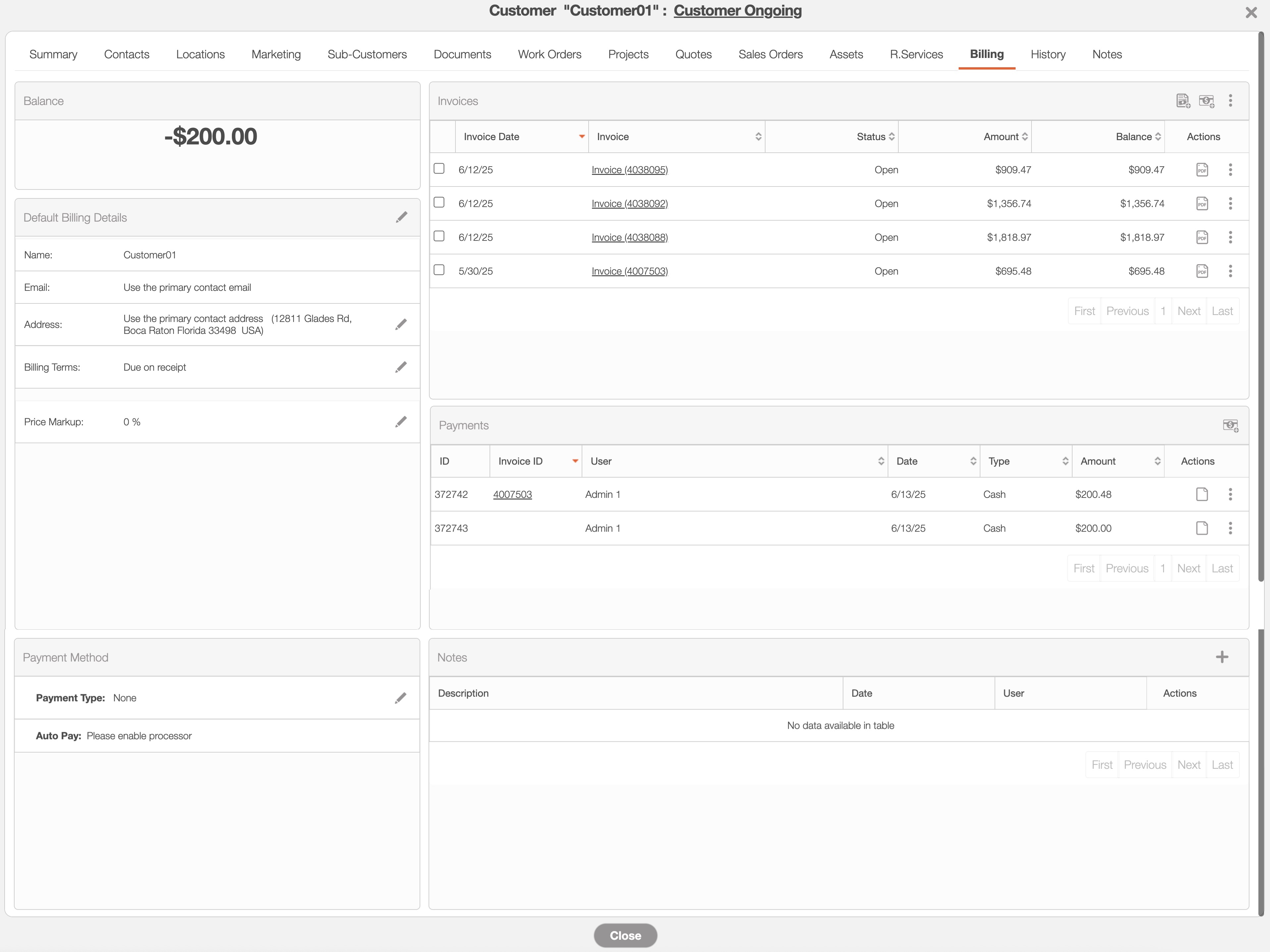This screenshot has width=1270, height=952.
Task: Open Invoices panel three-dot menu
Action: point(1230,101)
